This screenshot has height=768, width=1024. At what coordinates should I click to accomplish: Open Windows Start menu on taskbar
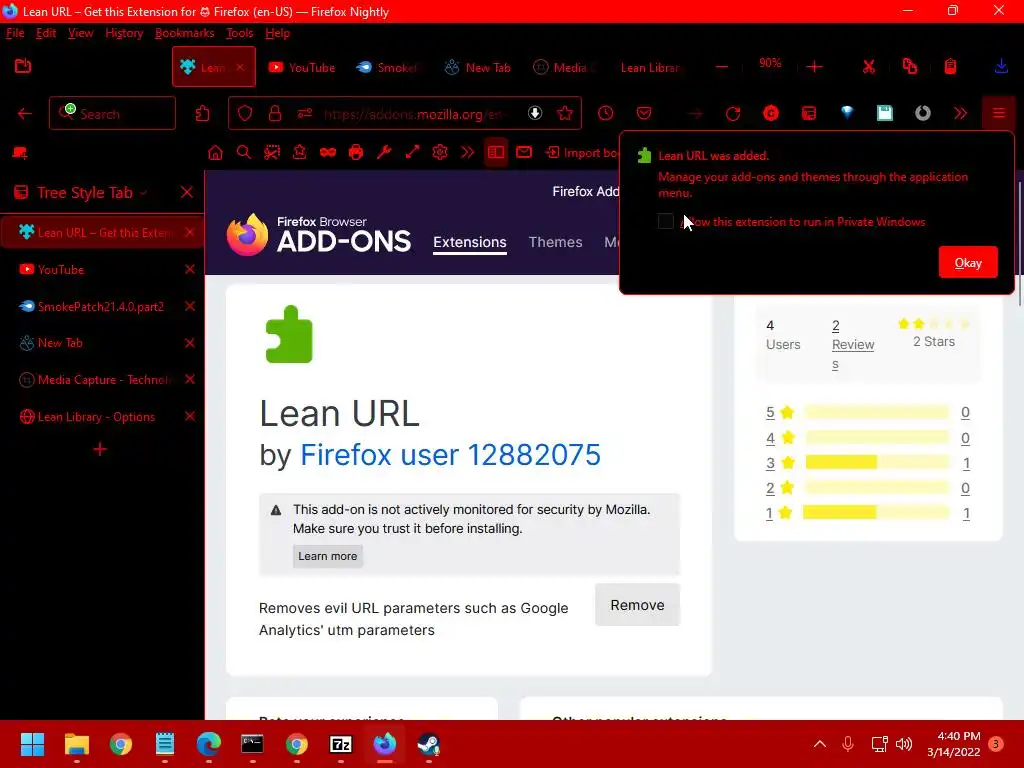coord(32,744)
